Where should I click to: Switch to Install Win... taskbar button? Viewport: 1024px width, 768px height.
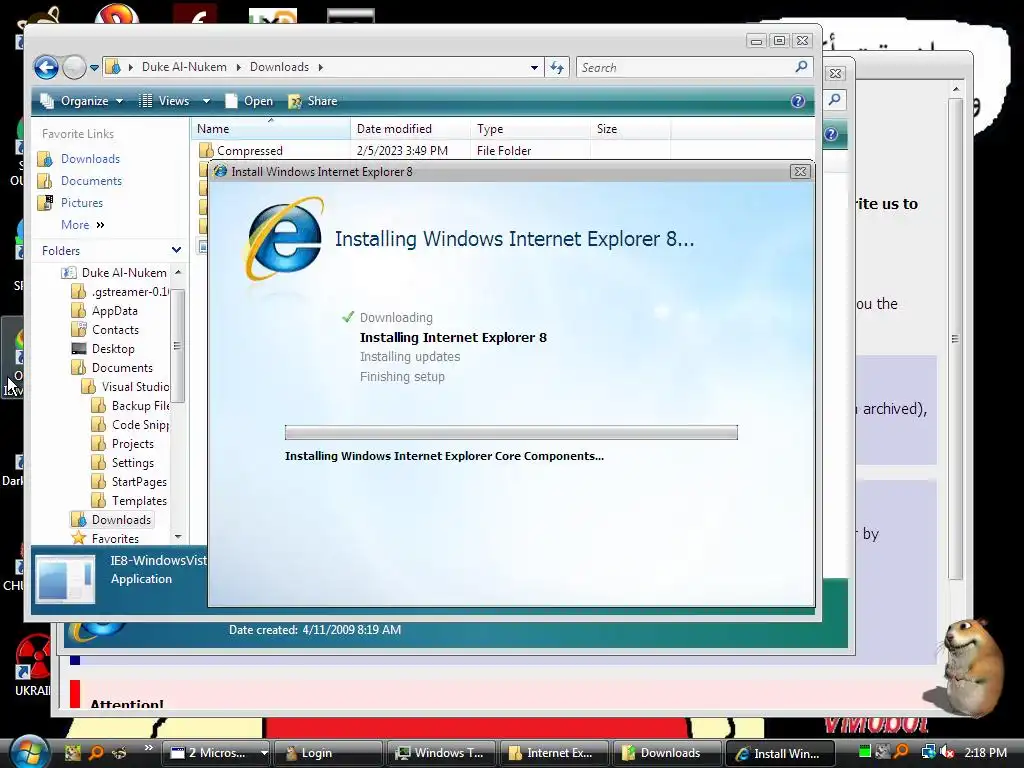pos(780,753)
